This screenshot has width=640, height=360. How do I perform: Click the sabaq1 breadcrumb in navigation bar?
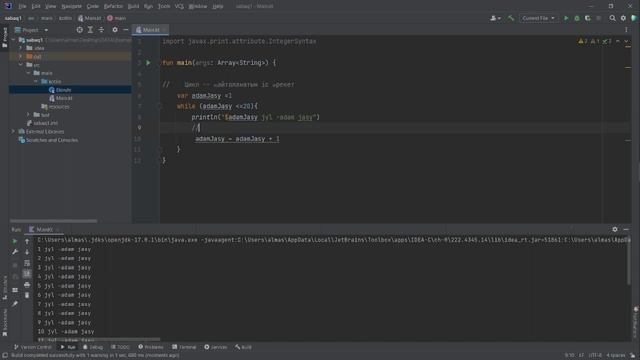click(x=13, y=18)
